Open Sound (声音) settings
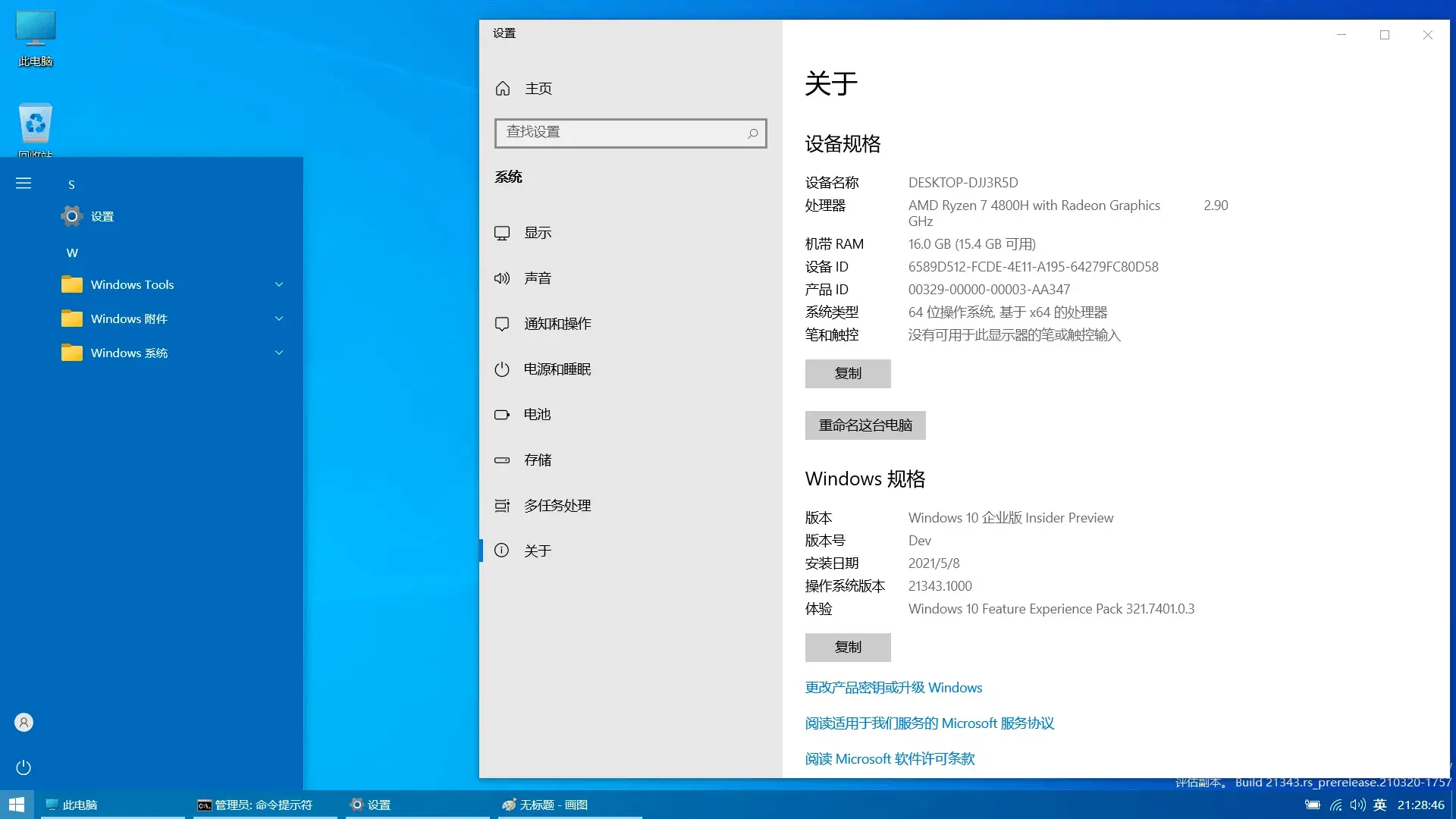1456x819 pixels. [x=630, y=278]
